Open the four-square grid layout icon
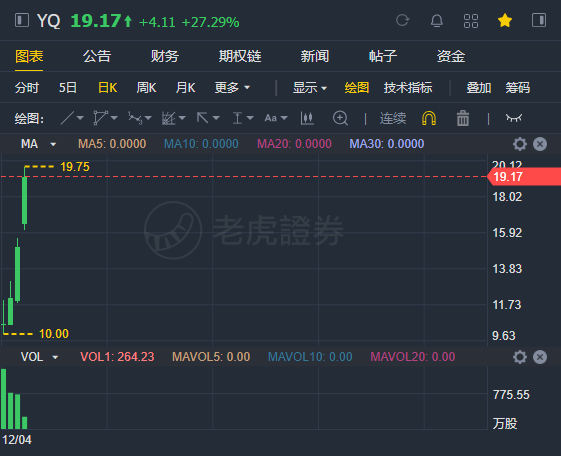This screenshot has width=561, height=456. [471, 21]
